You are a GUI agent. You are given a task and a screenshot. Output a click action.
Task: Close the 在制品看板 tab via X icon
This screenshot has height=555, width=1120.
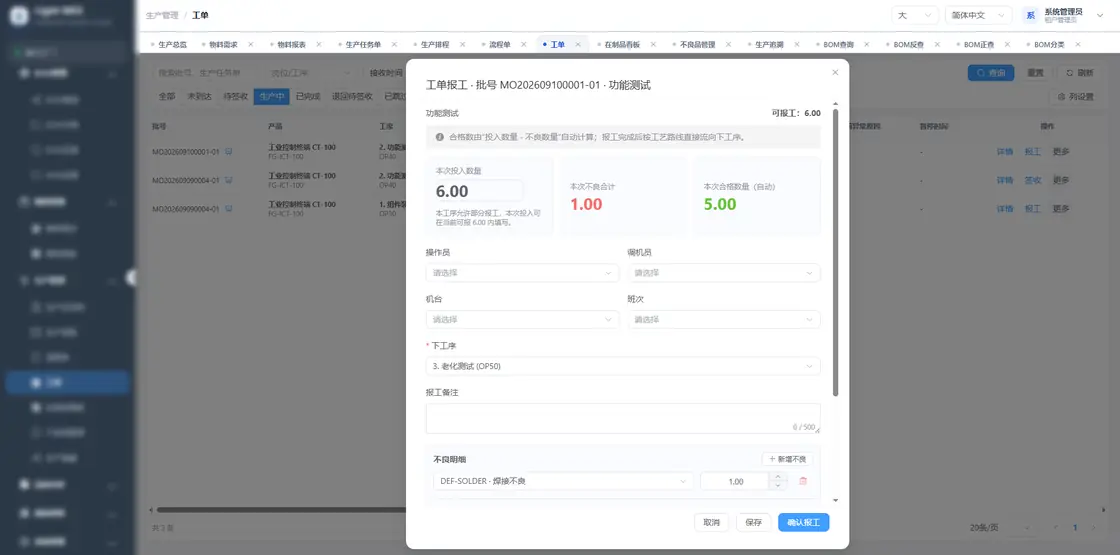[654, 44]
